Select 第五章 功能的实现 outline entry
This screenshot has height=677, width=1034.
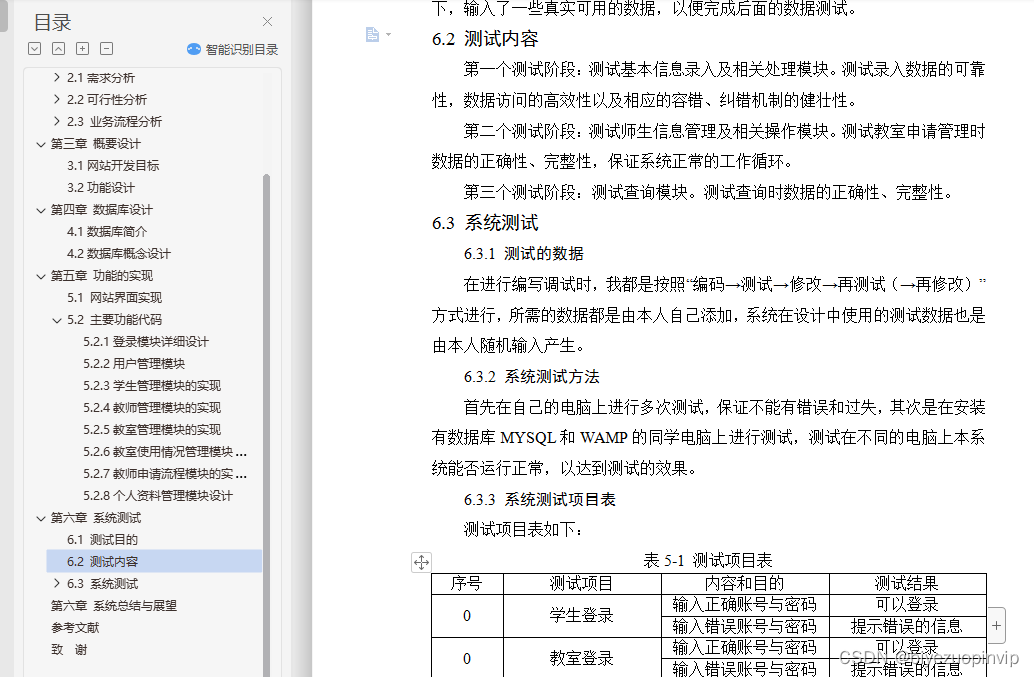coord(102,276)
